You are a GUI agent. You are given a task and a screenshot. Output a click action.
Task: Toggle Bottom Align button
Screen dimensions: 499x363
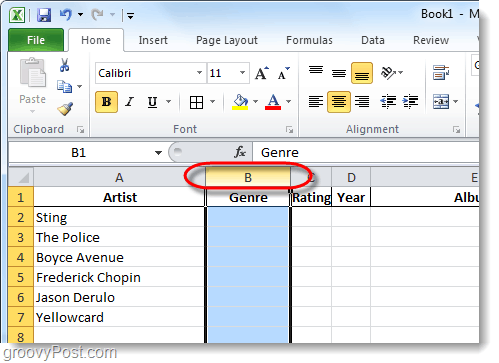point(362,73)
